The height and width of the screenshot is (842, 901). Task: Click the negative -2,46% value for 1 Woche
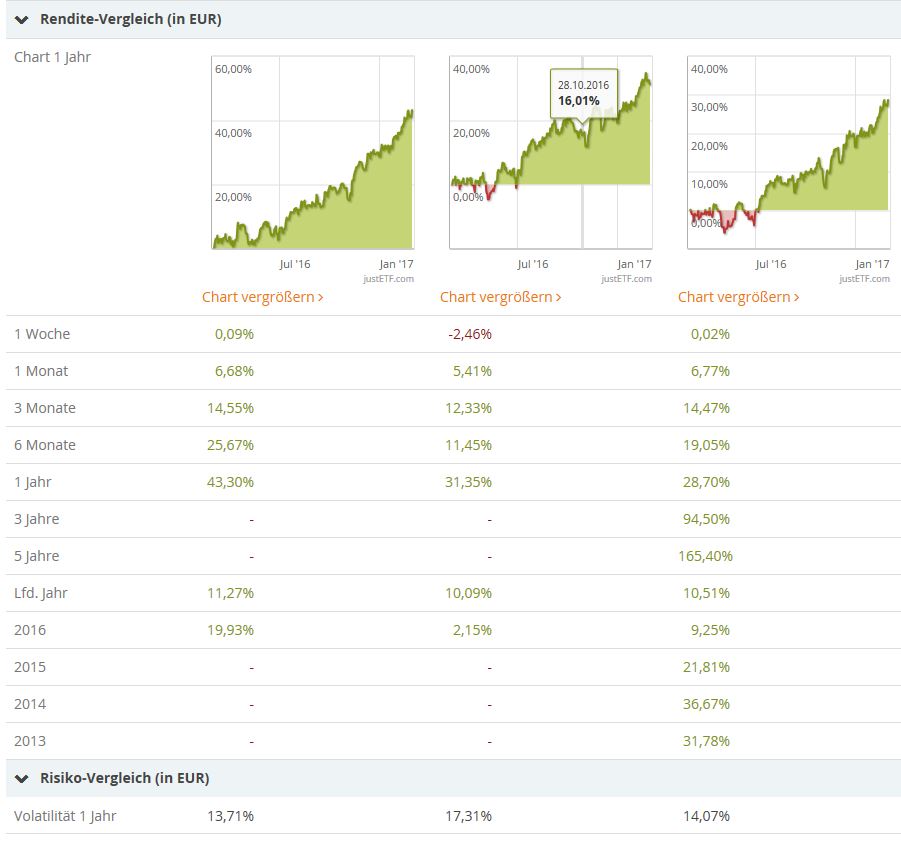coord(470,334)
